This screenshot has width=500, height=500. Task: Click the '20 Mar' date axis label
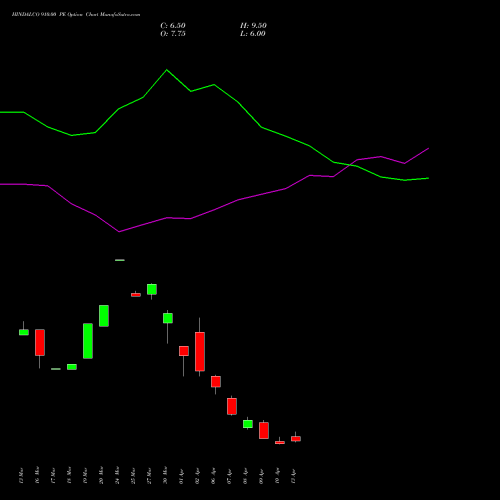point(101,475)
